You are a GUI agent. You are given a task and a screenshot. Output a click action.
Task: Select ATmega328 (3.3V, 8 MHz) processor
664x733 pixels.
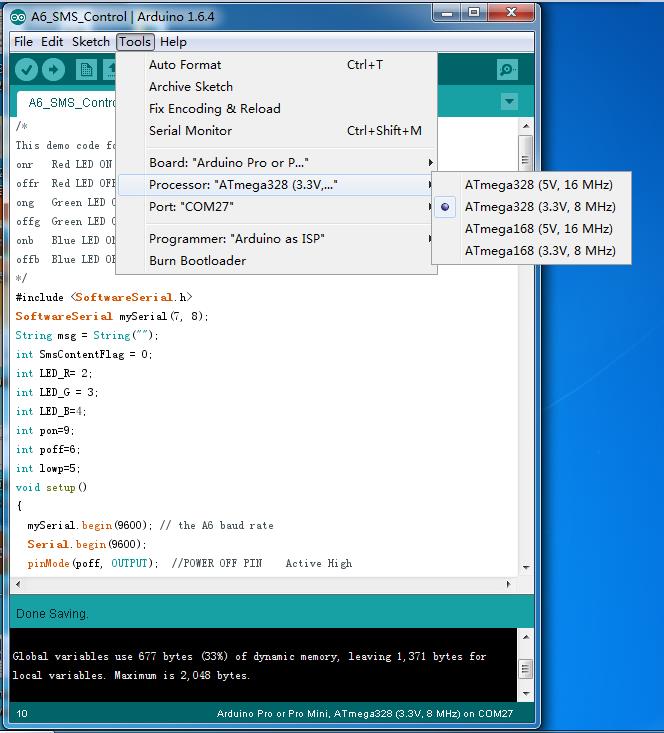540,207
